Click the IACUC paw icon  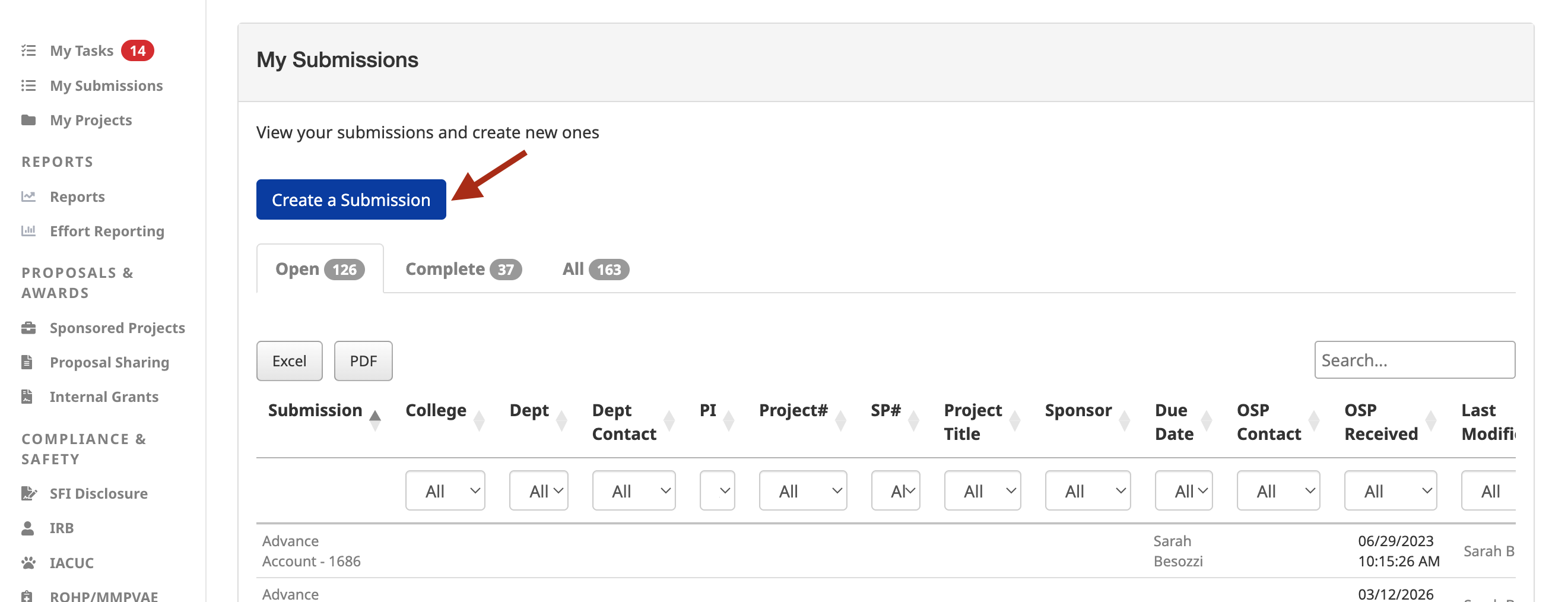point(28,562)
